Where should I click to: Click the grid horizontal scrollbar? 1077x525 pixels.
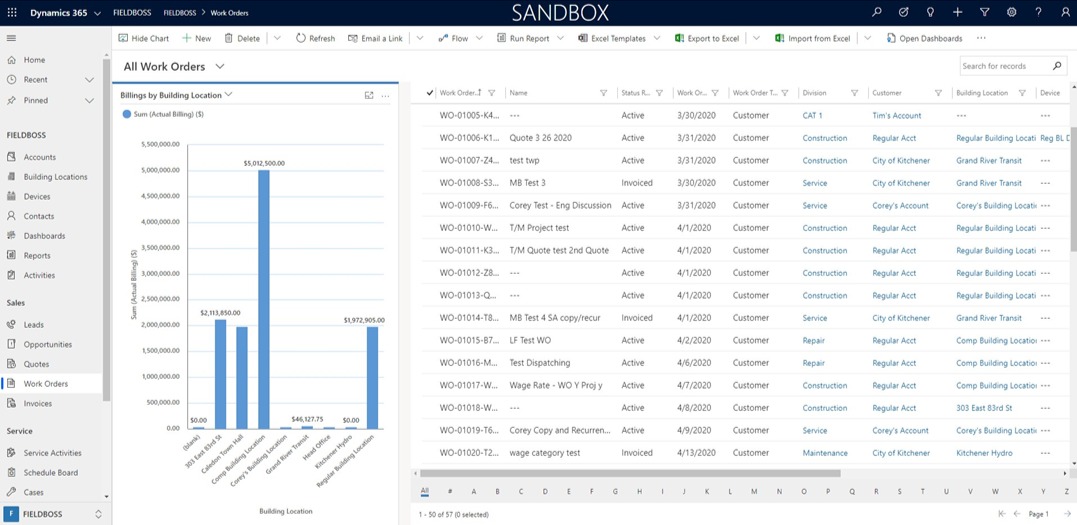pyautogui.click(x=630, y=473)
